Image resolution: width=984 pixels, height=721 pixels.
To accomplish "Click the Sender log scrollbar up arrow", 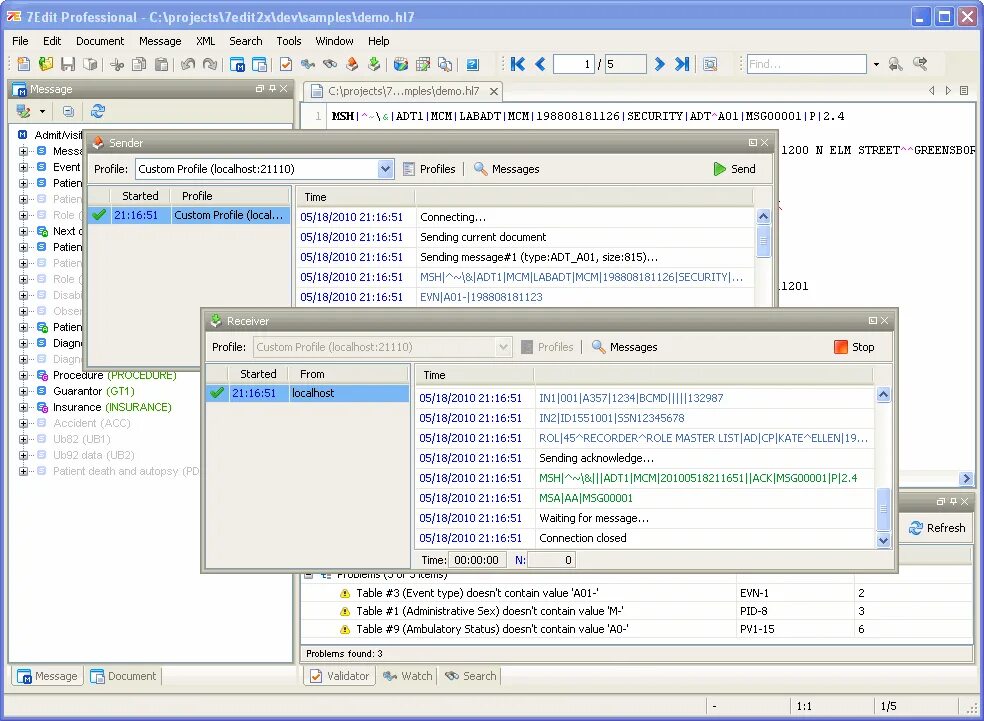I will pos(763,216).
